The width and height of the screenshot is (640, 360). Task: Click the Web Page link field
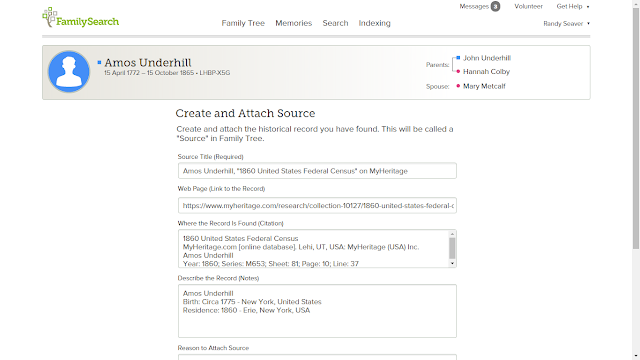coord(317,205)
